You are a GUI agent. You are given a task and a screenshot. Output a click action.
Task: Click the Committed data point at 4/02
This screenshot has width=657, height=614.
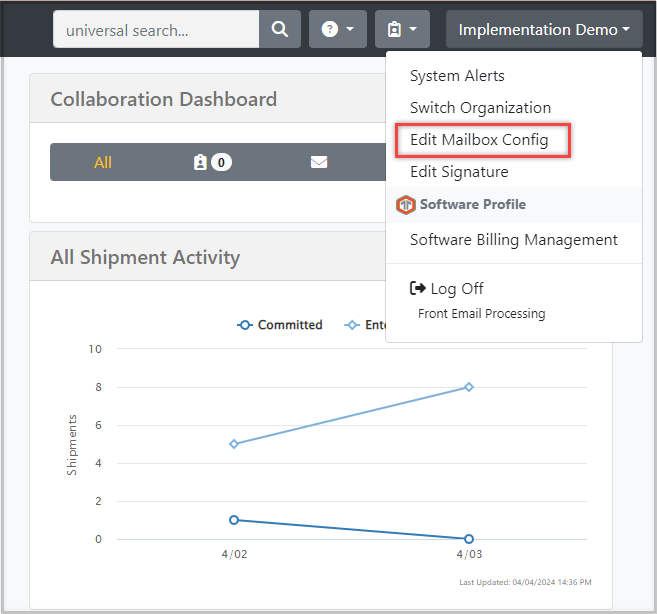click(234, 520)
